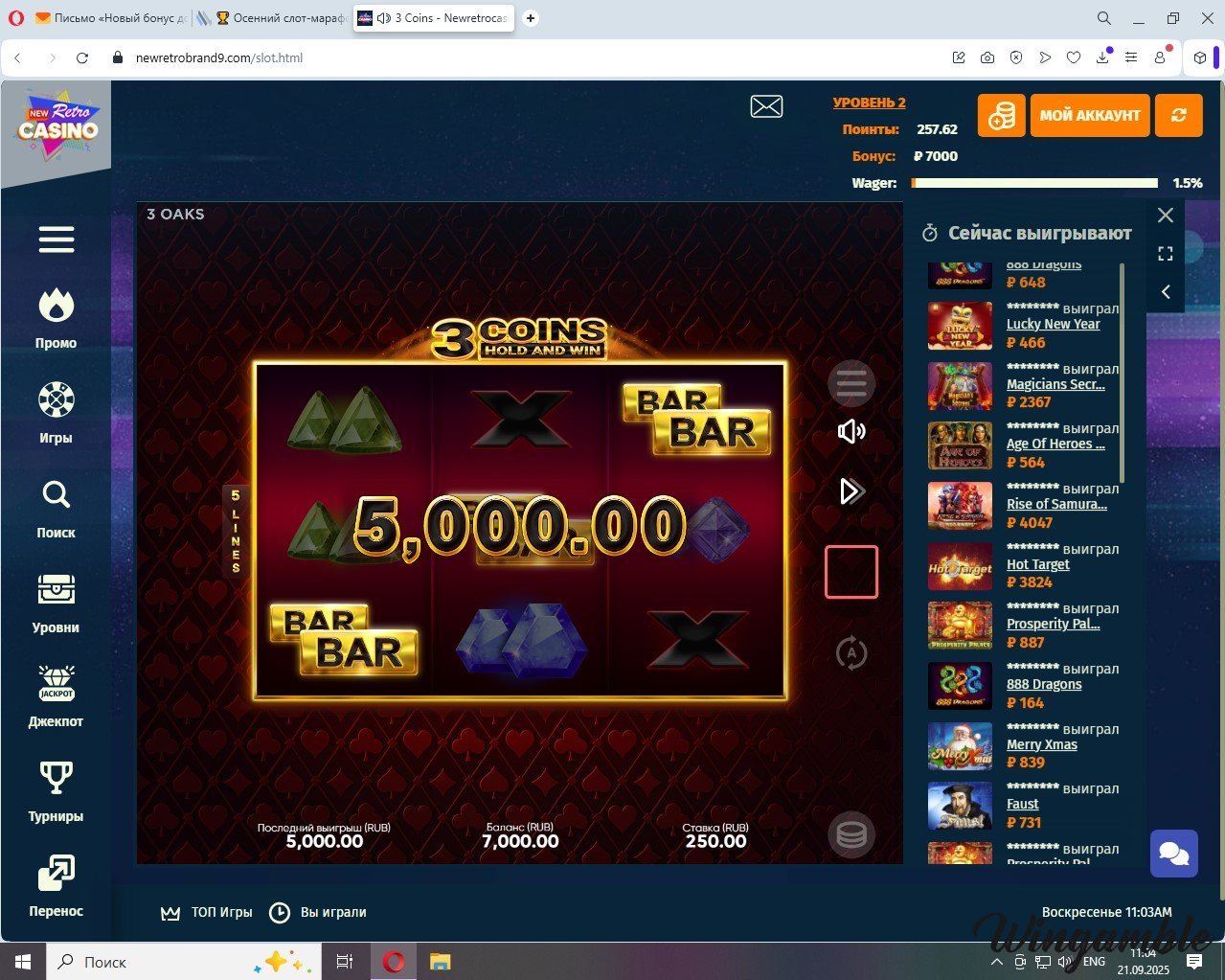This screenshot has width=1225, height=980.
Task: Click the Merry Xmas game thumbnail
Action: (x=960, y=746)
